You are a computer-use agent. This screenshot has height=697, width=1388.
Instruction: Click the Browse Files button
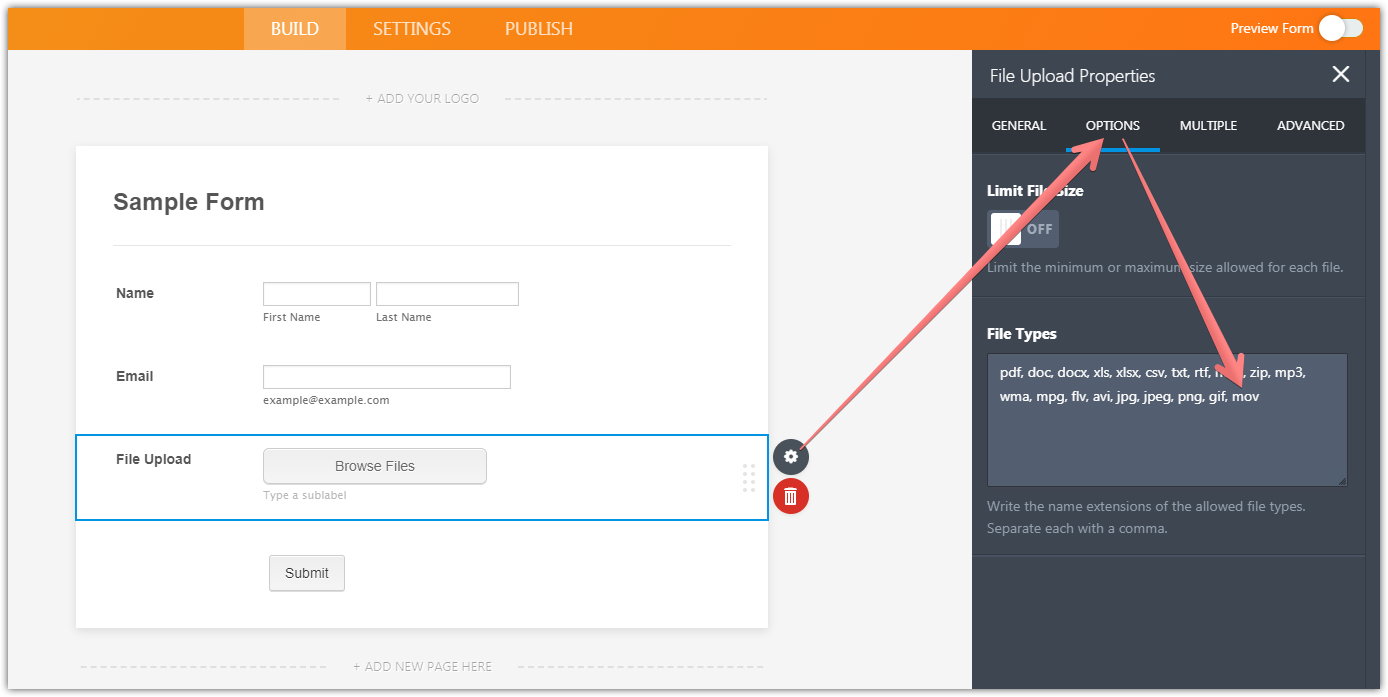(375, 466)
